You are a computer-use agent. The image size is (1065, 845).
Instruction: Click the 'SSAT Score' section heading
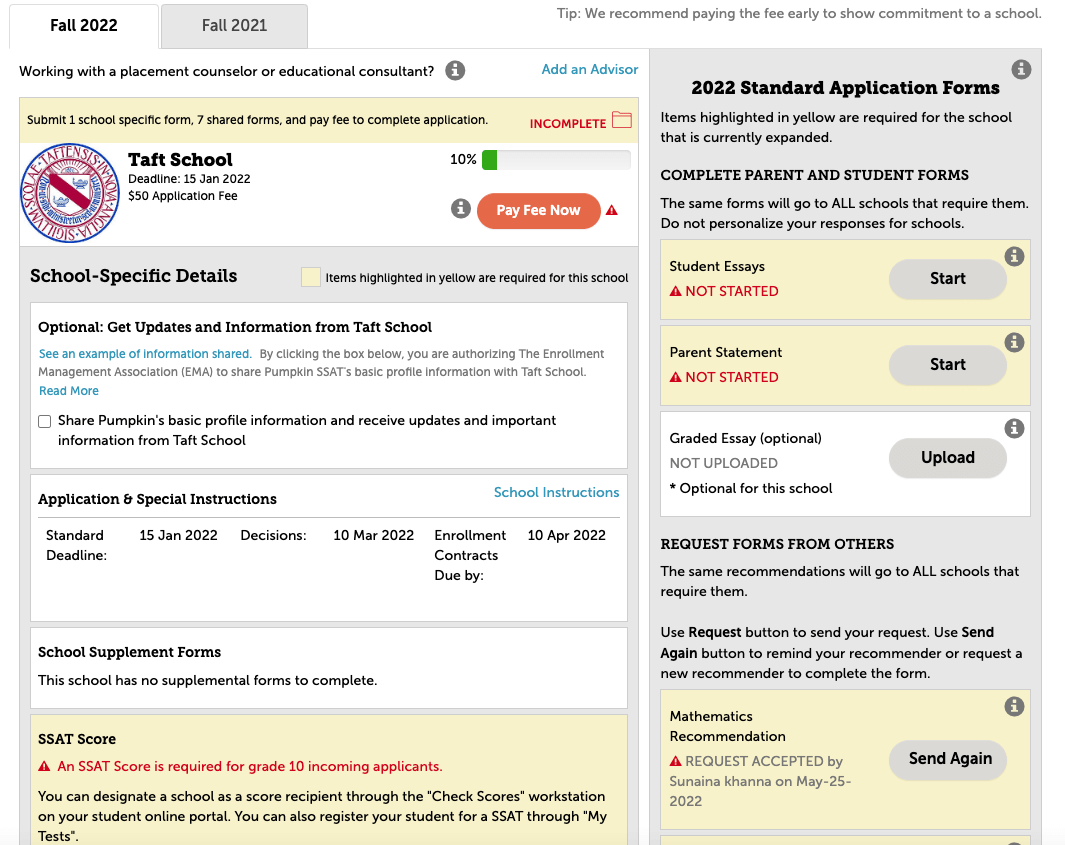tap(77, 739)
